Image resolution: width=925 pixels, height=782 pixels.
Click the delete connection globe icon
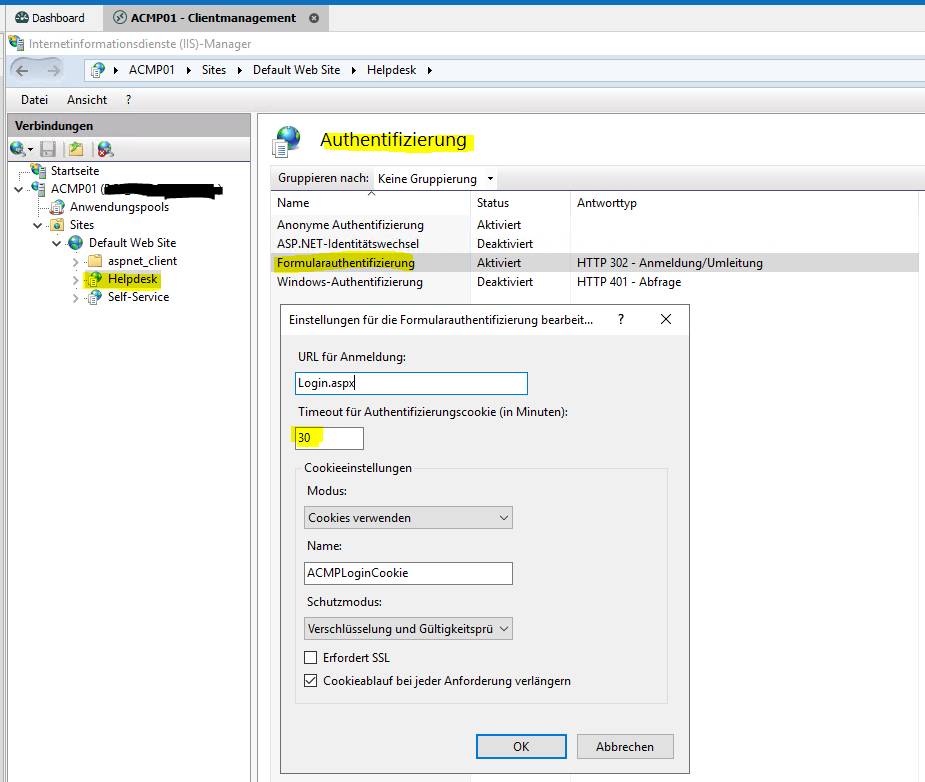[105, 149]
